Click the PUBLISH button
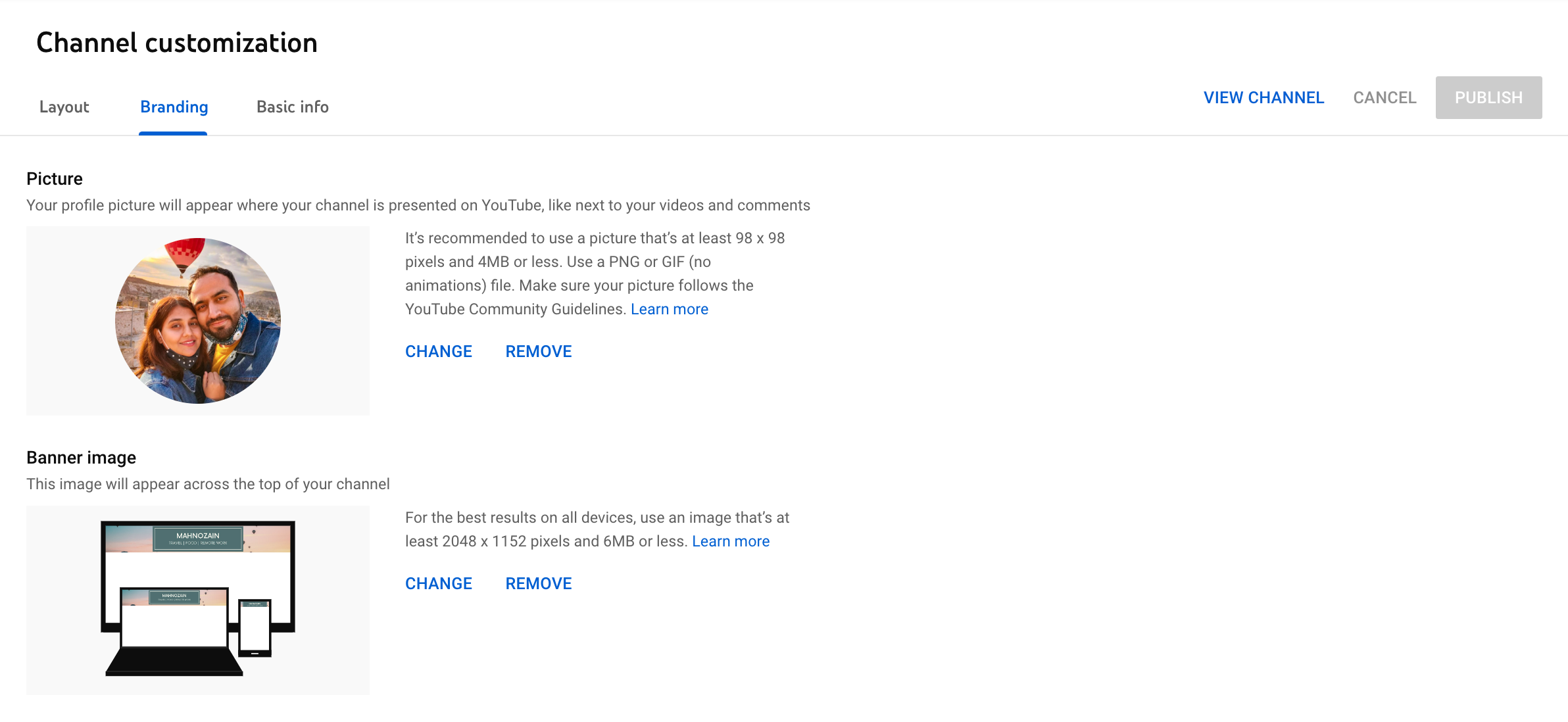The height and width of the screenshot is (722, 1568). pyautogui.click(x=1488, y=97)
